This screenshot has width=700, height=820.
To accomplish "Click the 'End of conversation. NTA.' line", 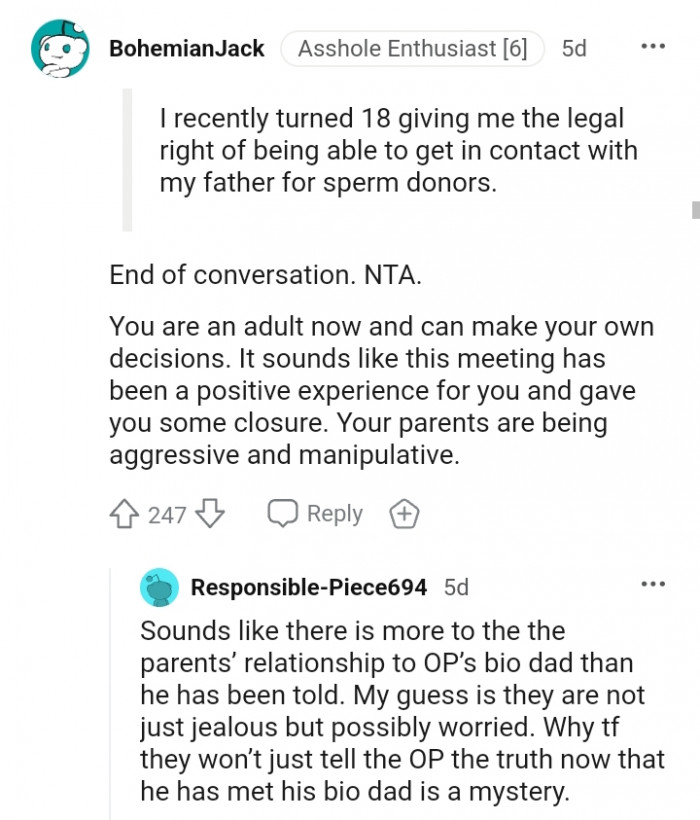I will point(265,275).
